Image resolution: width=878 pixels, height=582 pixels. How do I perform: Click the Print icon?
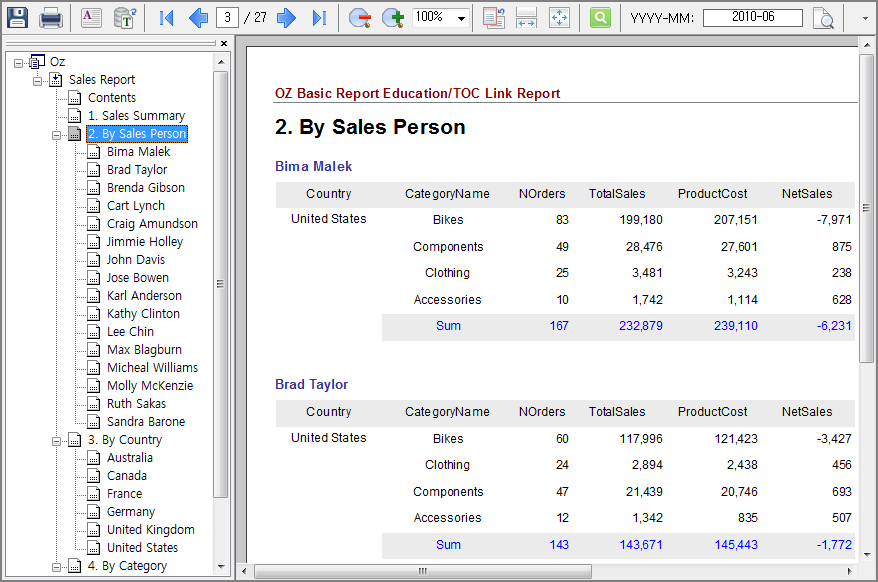(51, 17)
